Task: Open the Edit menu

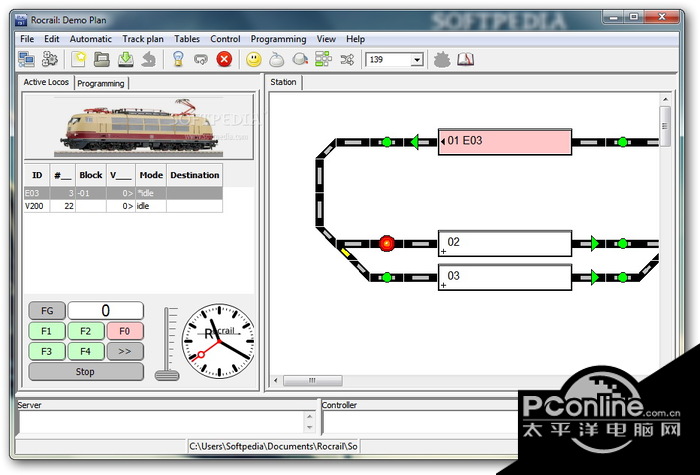Action: (52, 39)
